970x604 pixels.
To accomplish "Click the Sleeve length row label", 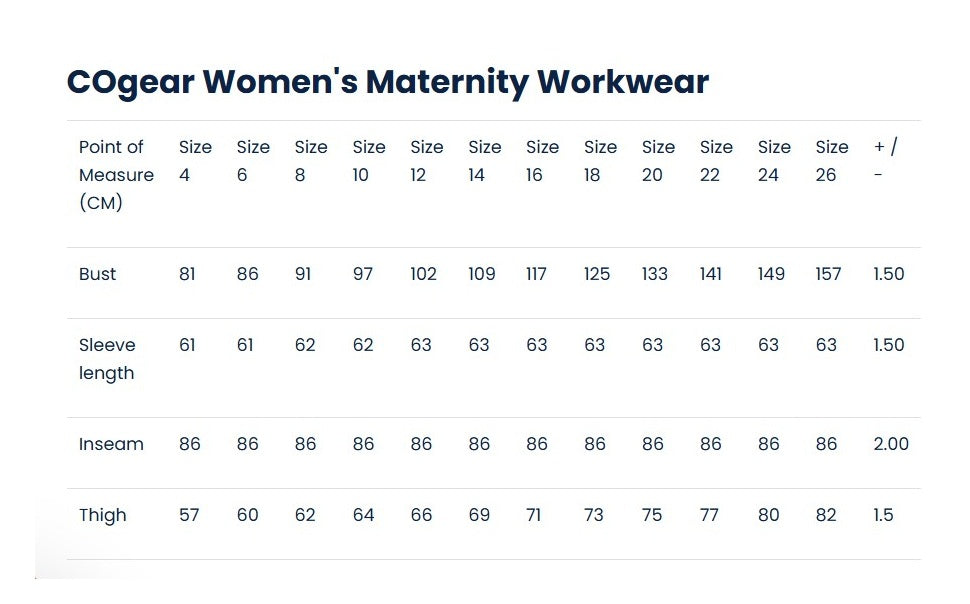I will 107,359.
